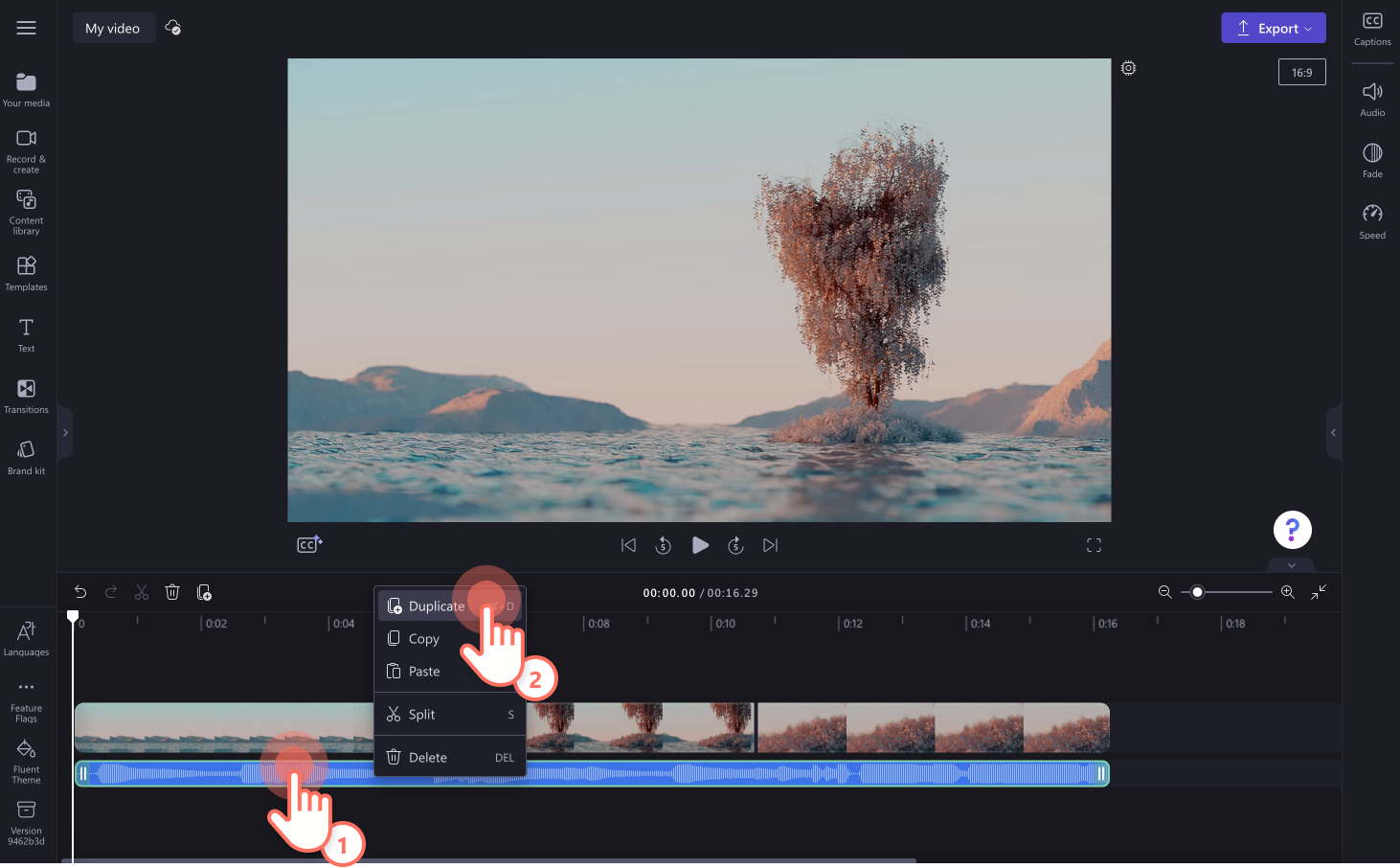Play the video preview
This screenshot has width=1400, height=868.
(x=700, y=545)
